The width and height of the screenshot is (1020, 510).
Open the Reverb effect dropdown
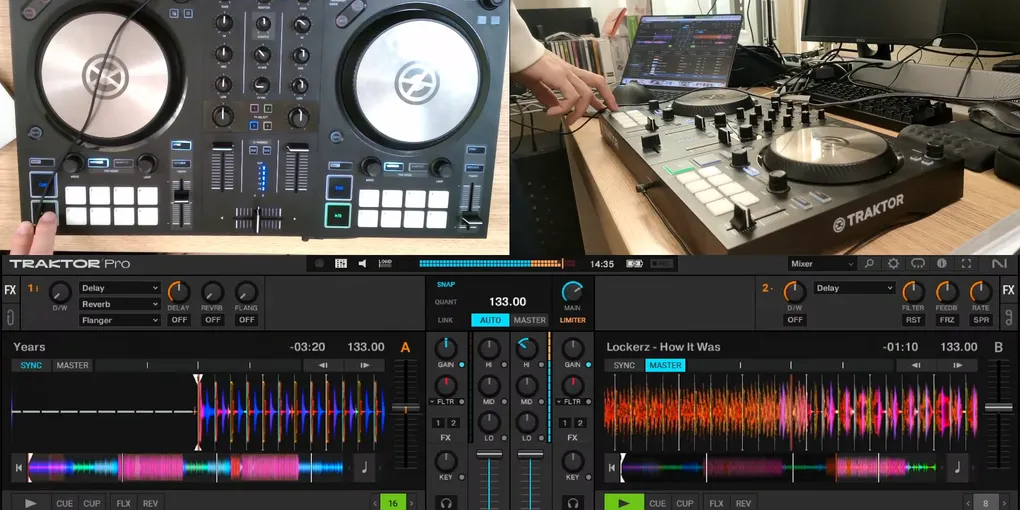[x=120, y=304]
